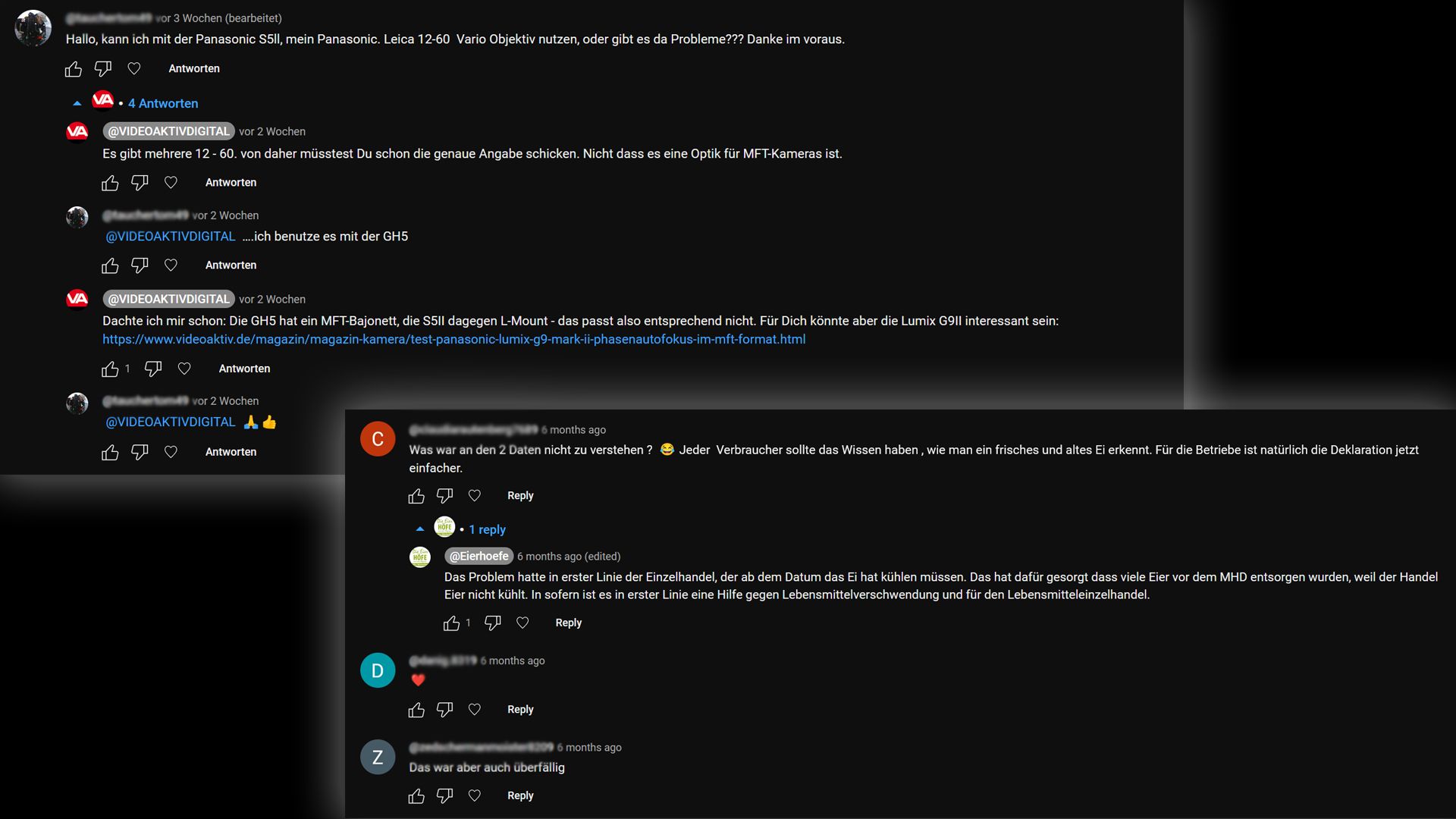Image resolution: width=1456 pixels, height=819 pixels.
Task: Click the @VIDEOAKTIVDIGITAL mention in the emoji reply
Action: pos(171,422)
